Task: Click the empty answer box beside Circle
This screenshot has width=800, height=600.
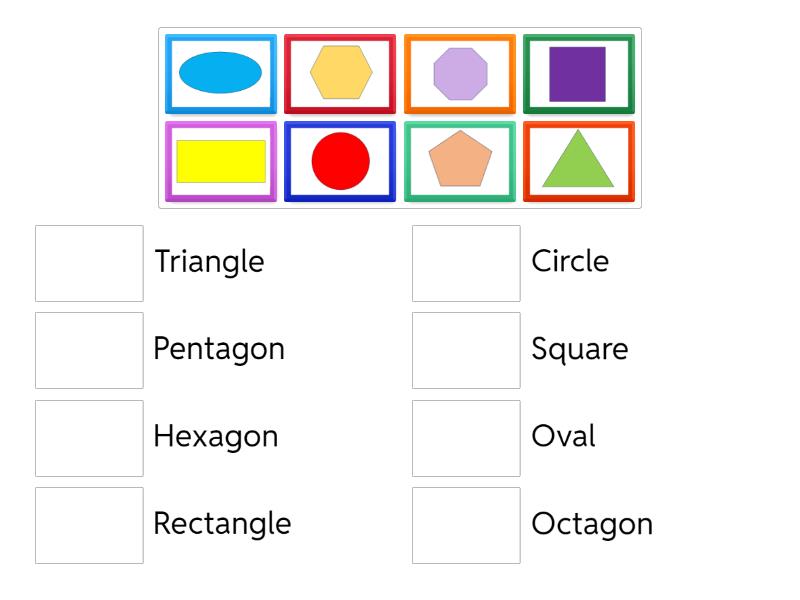Action: (466, 261)
